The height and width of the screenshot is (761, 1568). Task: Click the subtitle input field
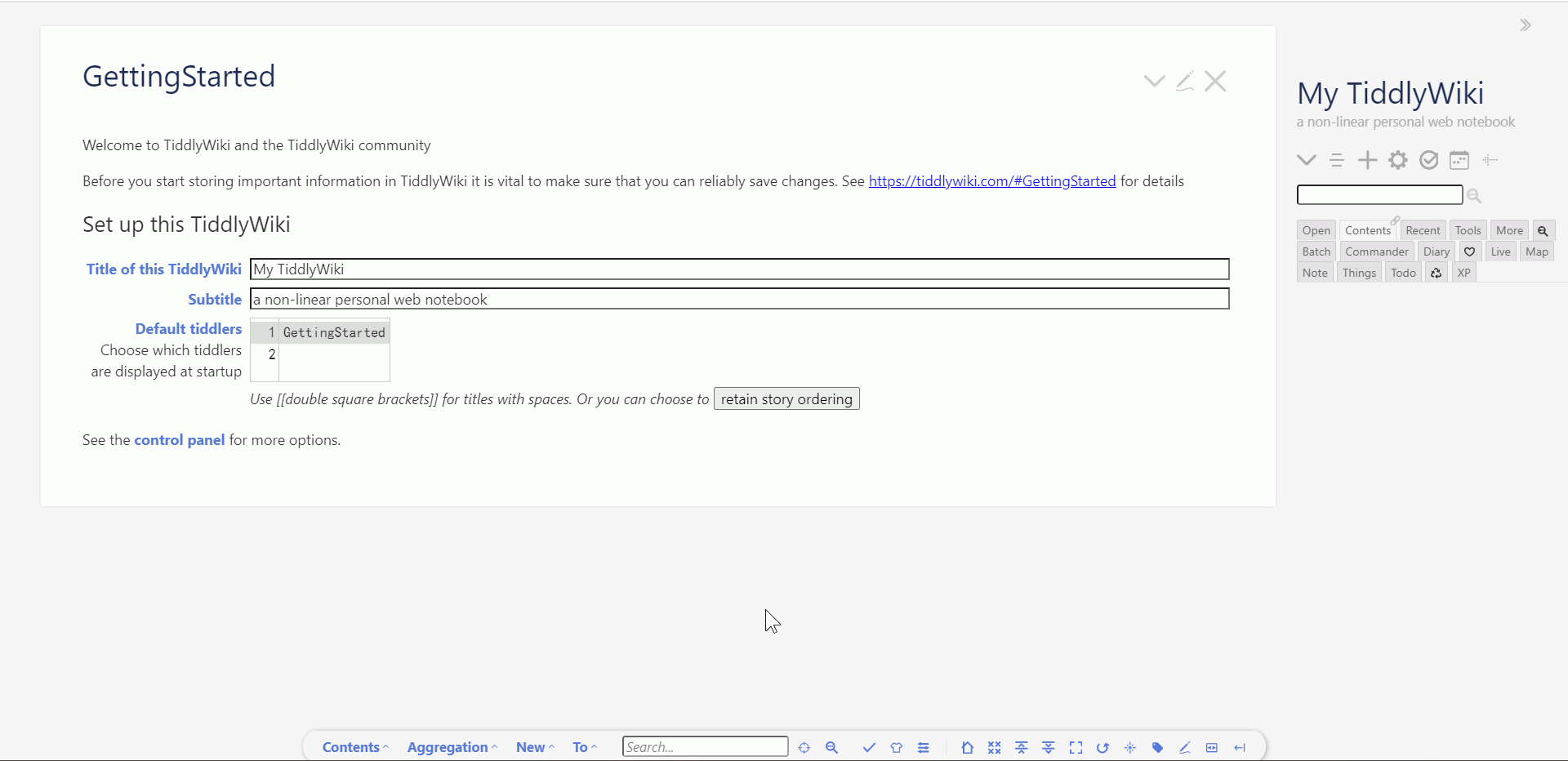point(740,299)
